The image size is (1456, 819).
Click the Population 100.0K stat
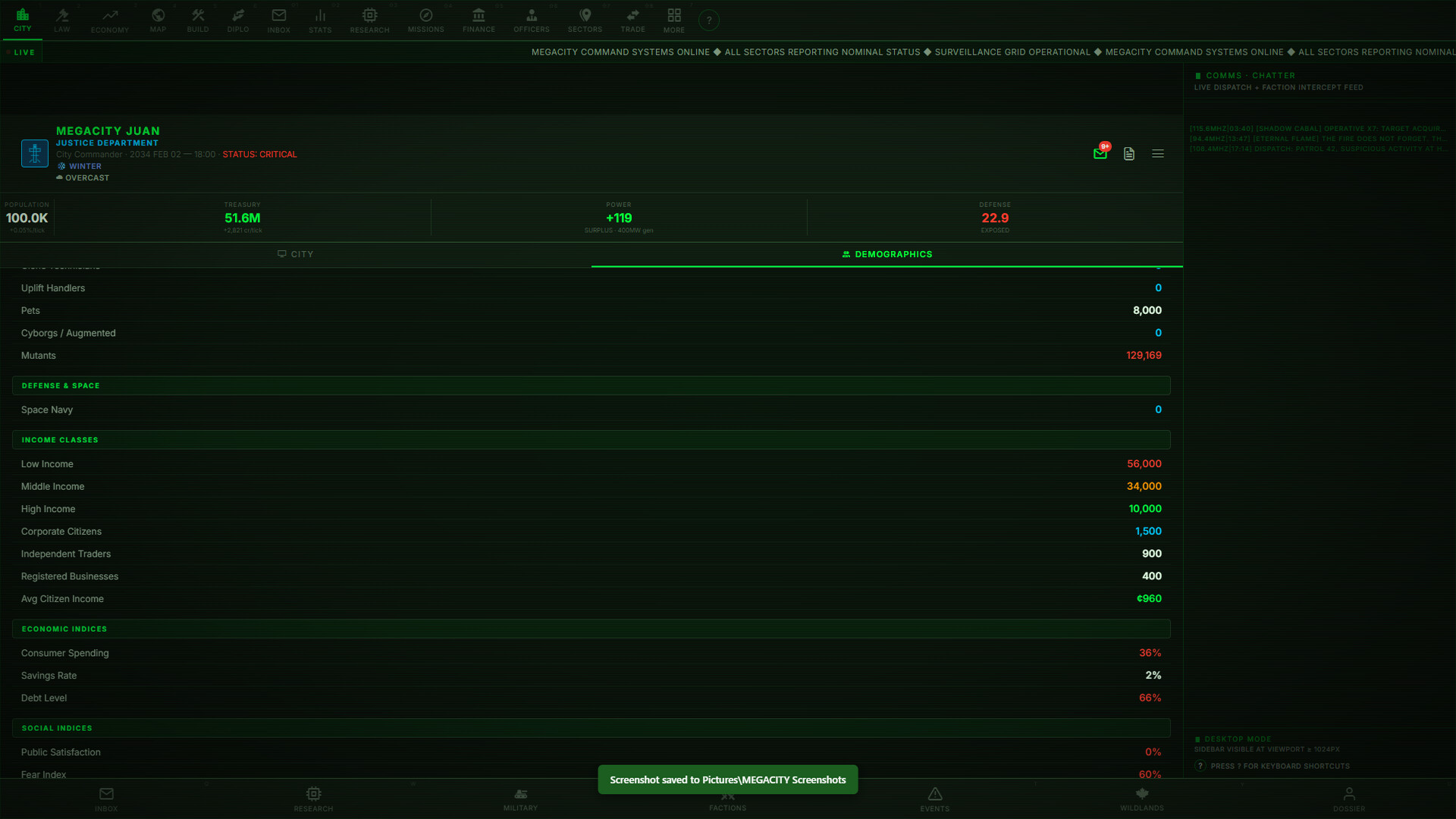[x=27, y=218]
